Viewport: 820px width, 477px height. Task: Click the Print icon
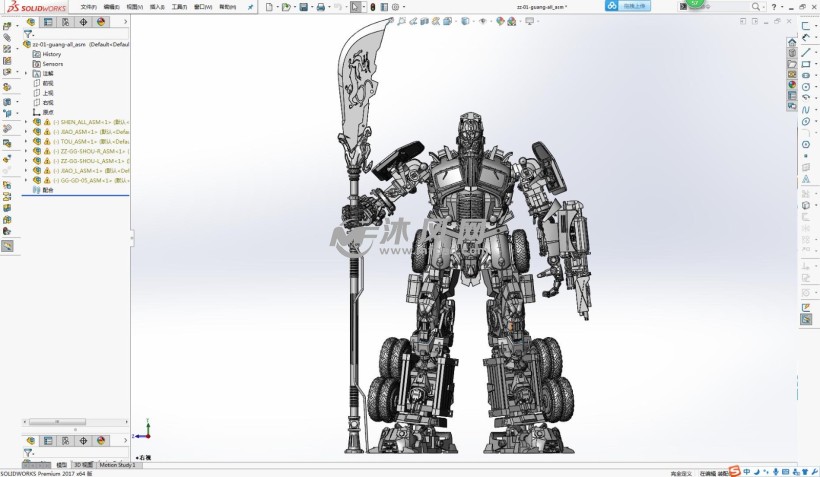click(x=321, y=7)
